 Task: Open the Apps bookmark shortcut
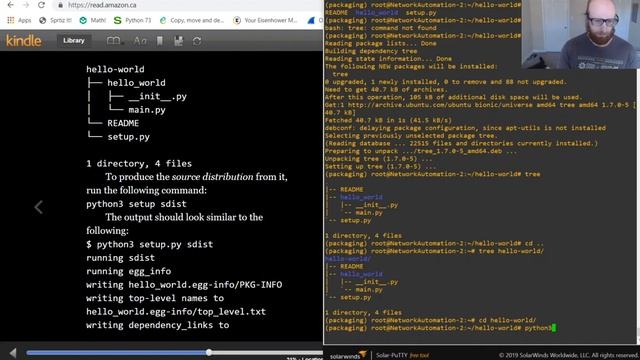point(19,20)
